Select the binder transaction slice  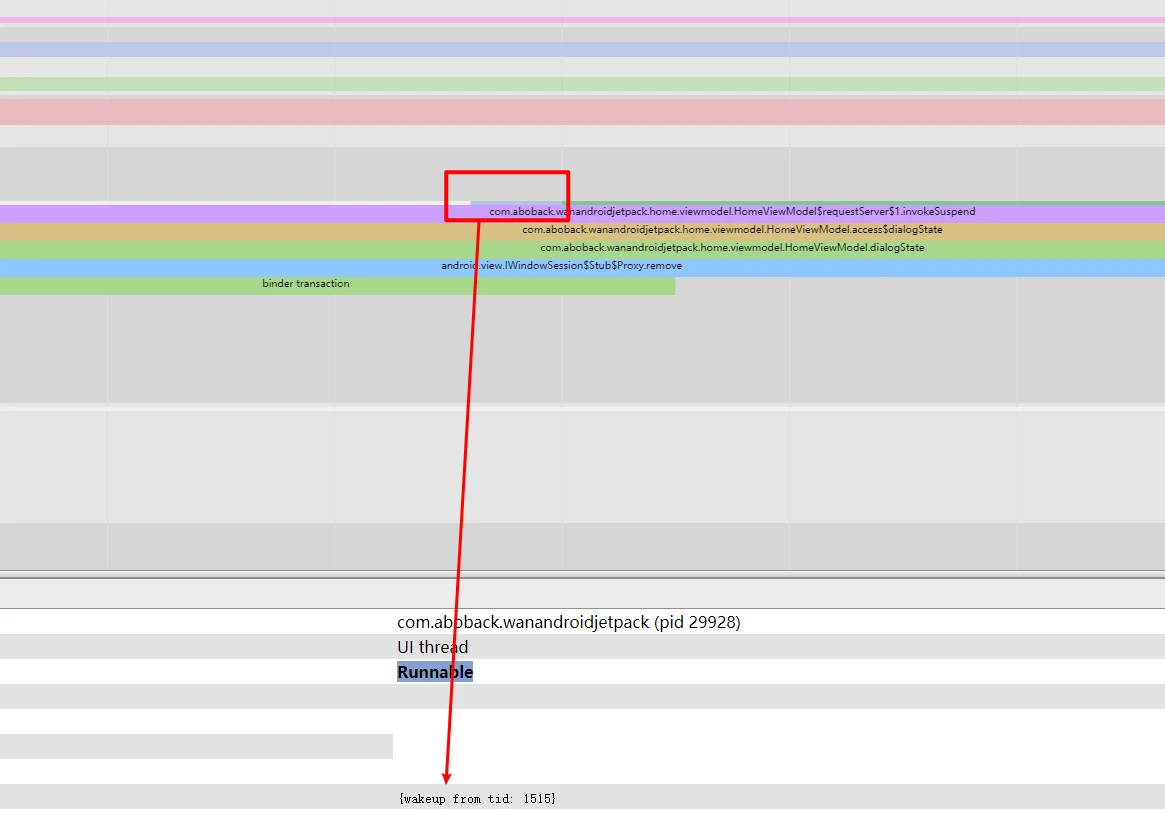pyautogui.click(x=305, y=283)
